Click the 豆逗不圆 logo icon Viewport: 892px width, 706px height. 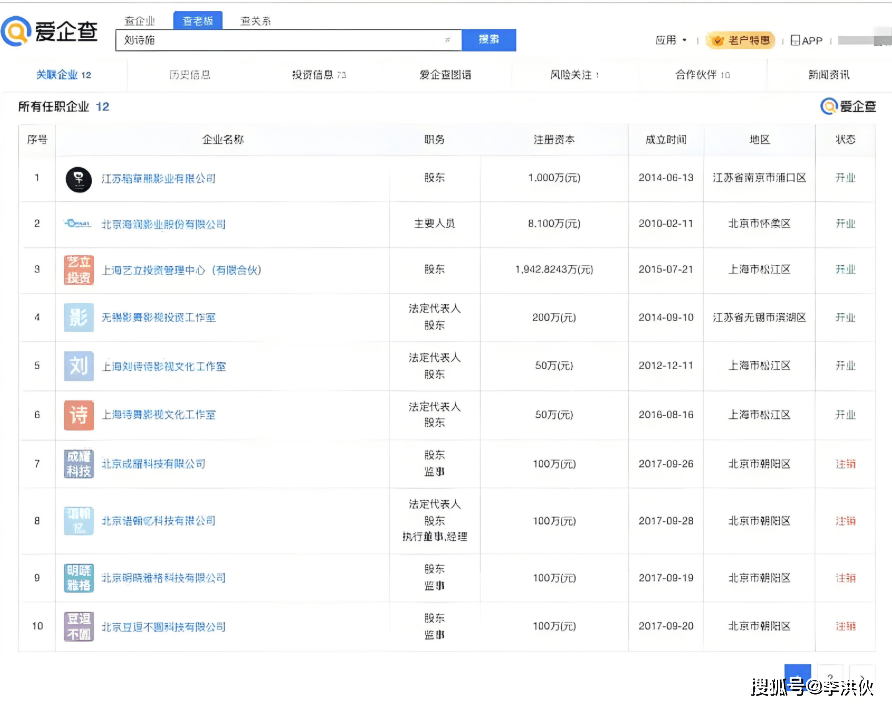(79, 626)
